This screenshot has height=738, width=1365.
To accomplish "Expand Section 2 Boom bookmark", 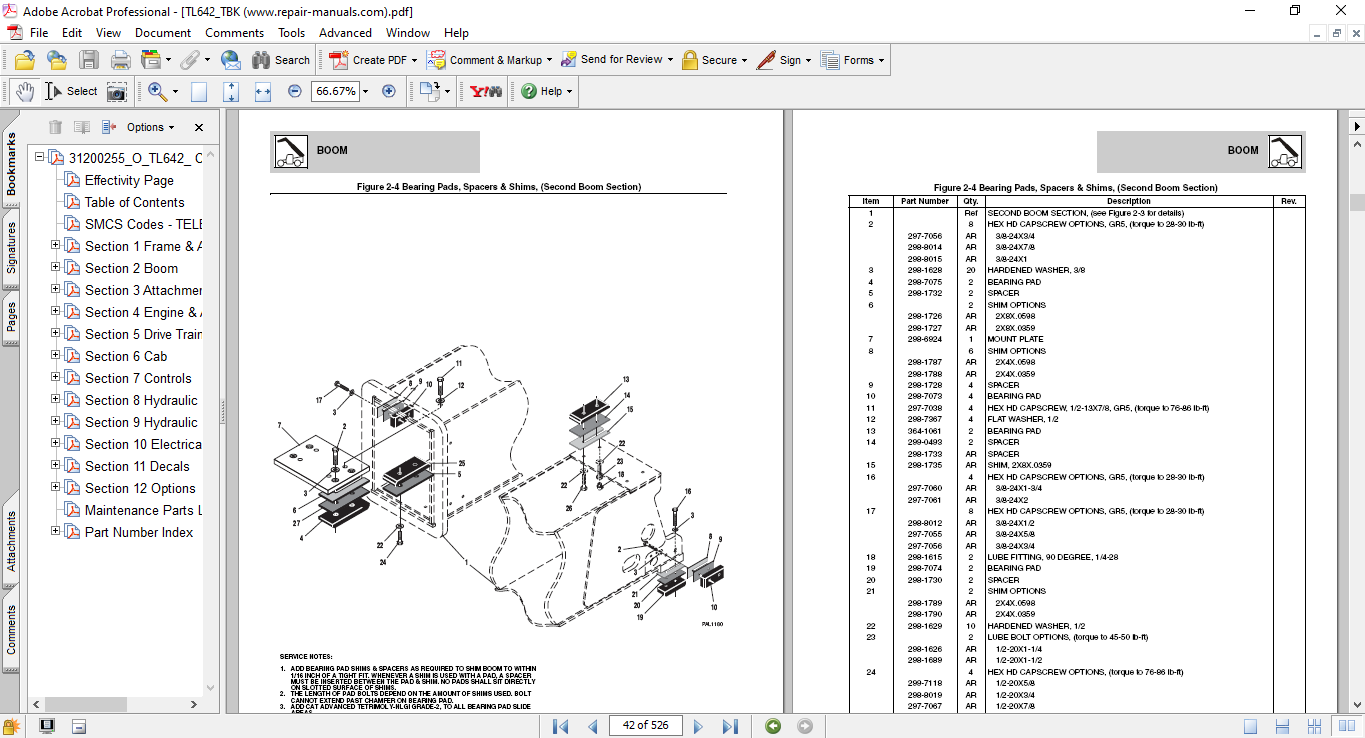I will click(56, 268).
